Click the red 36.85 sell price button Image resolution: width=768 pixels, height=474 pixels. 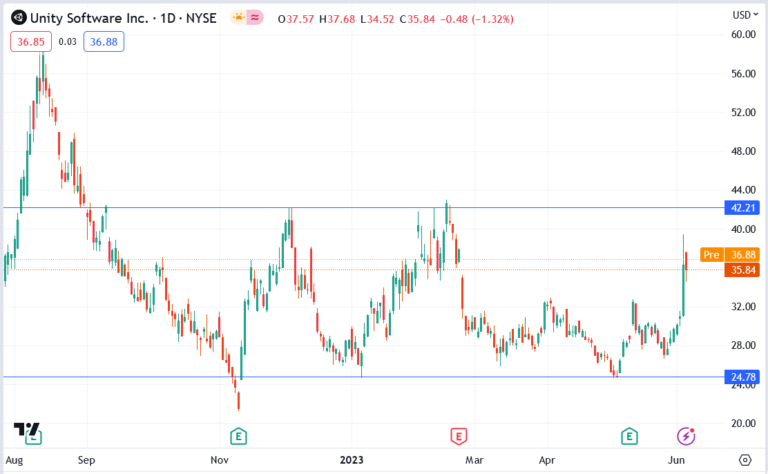pos(30,41)
